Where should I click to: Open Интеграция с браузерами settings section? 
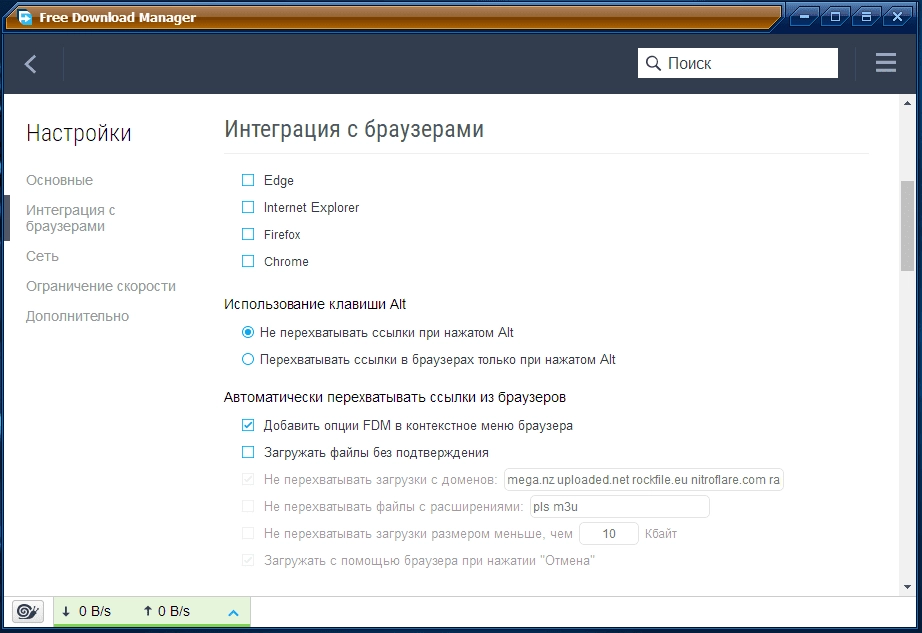[x=71, y=218]
